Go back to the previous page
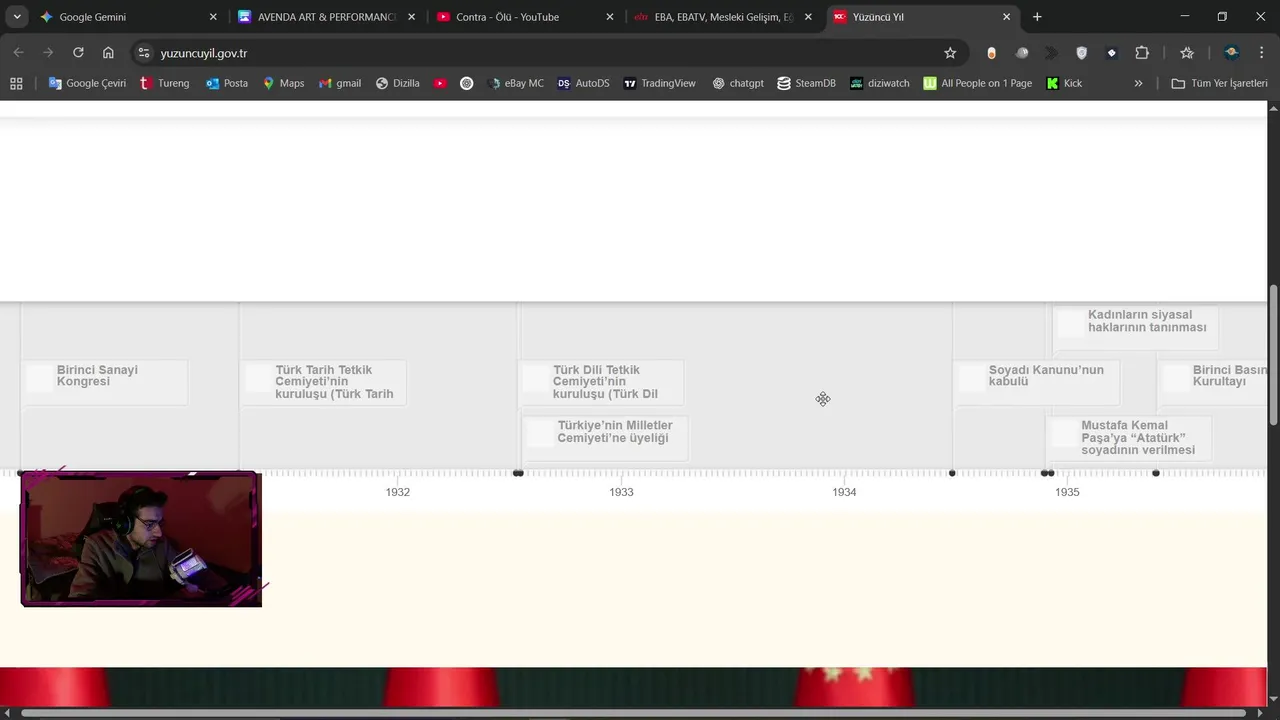 tap(18, 53)
